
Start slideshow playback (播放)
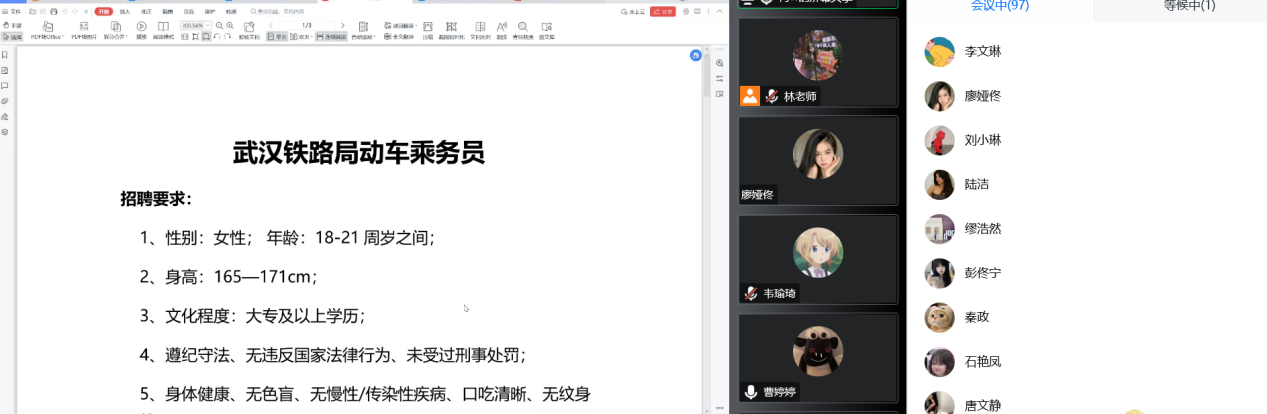pyautogui.click(x=141, y=26)
